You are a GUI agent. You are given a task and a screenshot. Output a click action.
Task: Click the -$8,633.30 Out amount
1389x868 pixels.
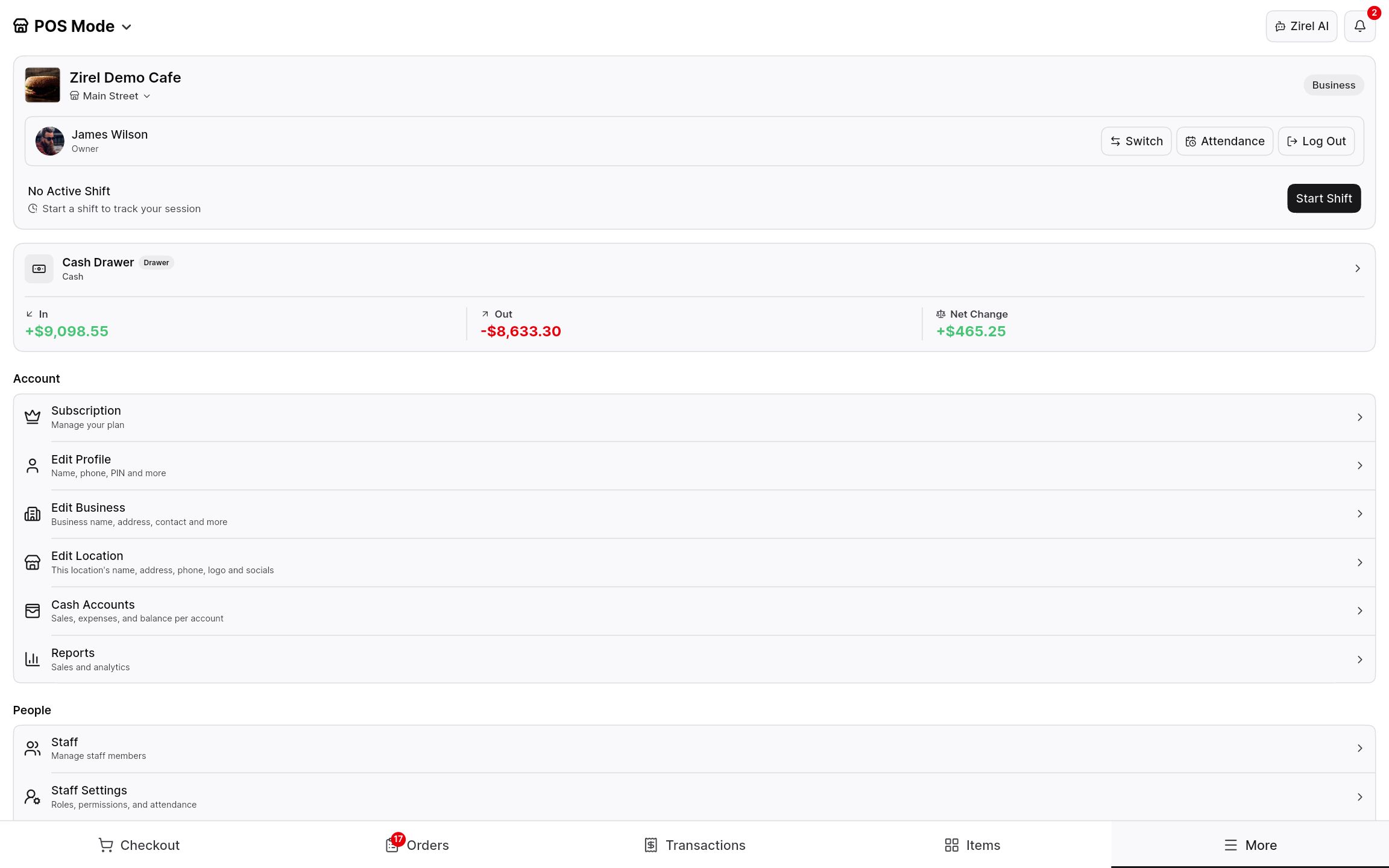pyautogui.click(x=521, y=331)
